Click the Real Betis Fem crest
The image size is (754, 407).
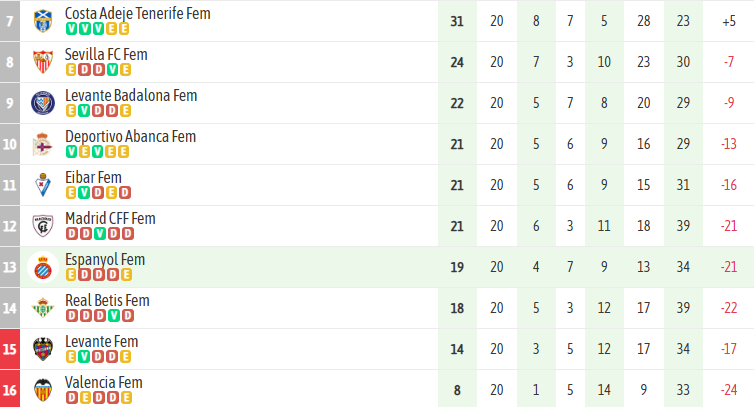(x=43, y=308)
